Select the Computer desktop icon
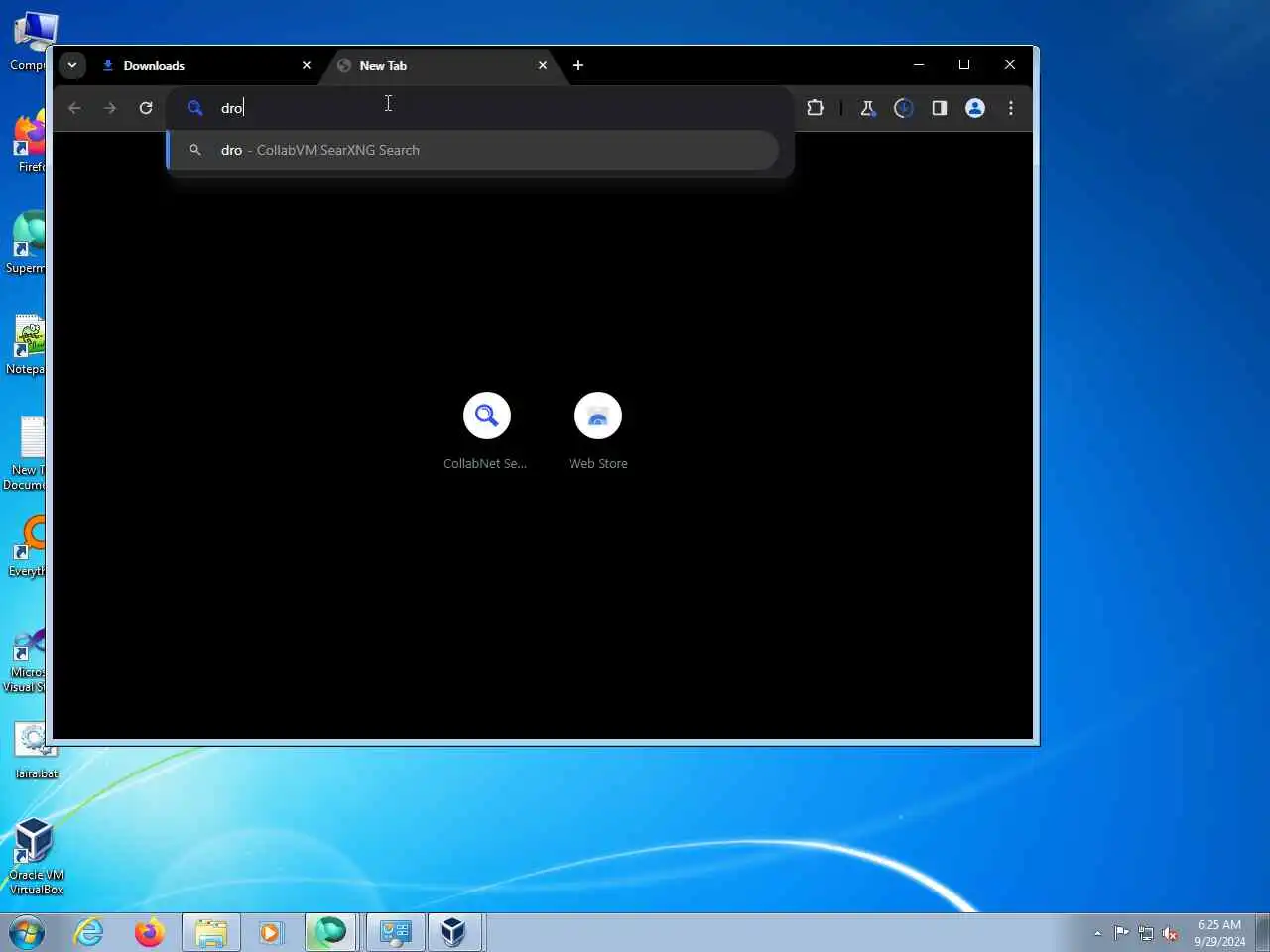Image resolution: width=1270 pixels, height=952 pixels. 30,42
